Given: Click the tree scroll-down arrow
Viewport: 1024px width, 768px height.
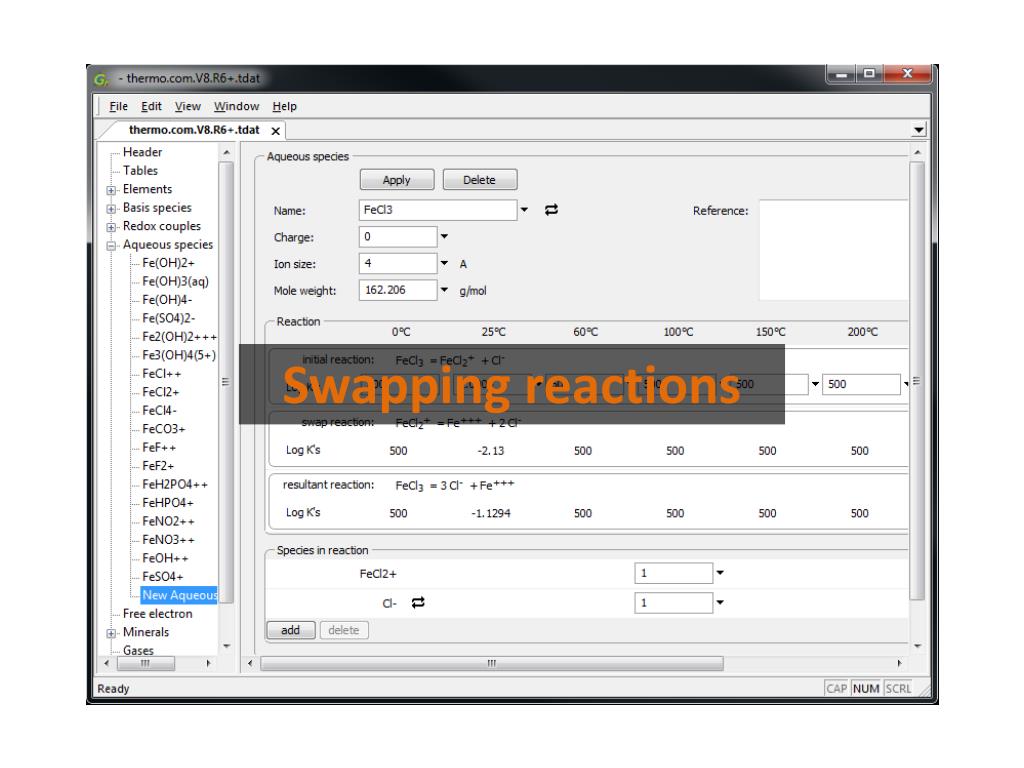Looking at the screenshot, I should tap(226, 647).
